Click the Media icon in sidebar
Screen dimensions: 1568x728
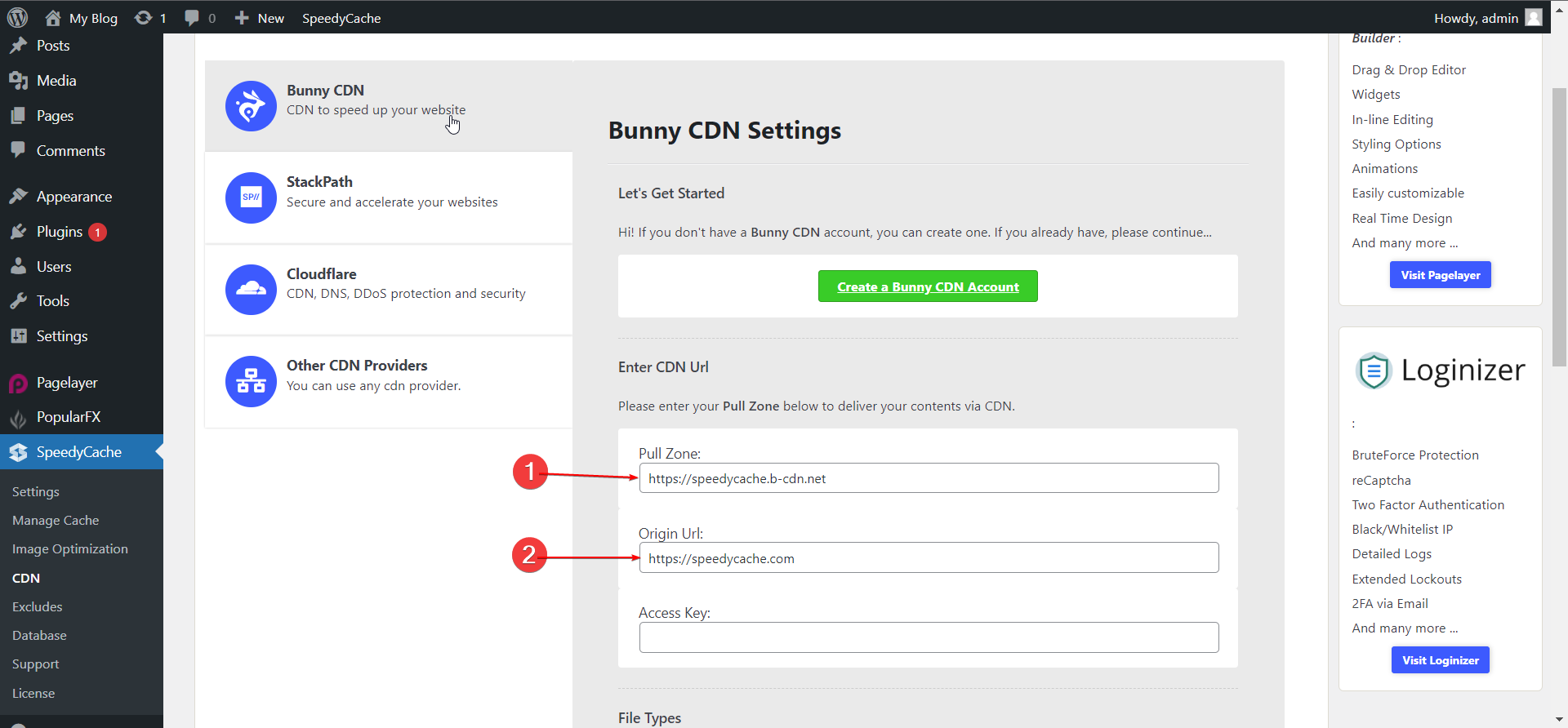(x=18, y=81)
